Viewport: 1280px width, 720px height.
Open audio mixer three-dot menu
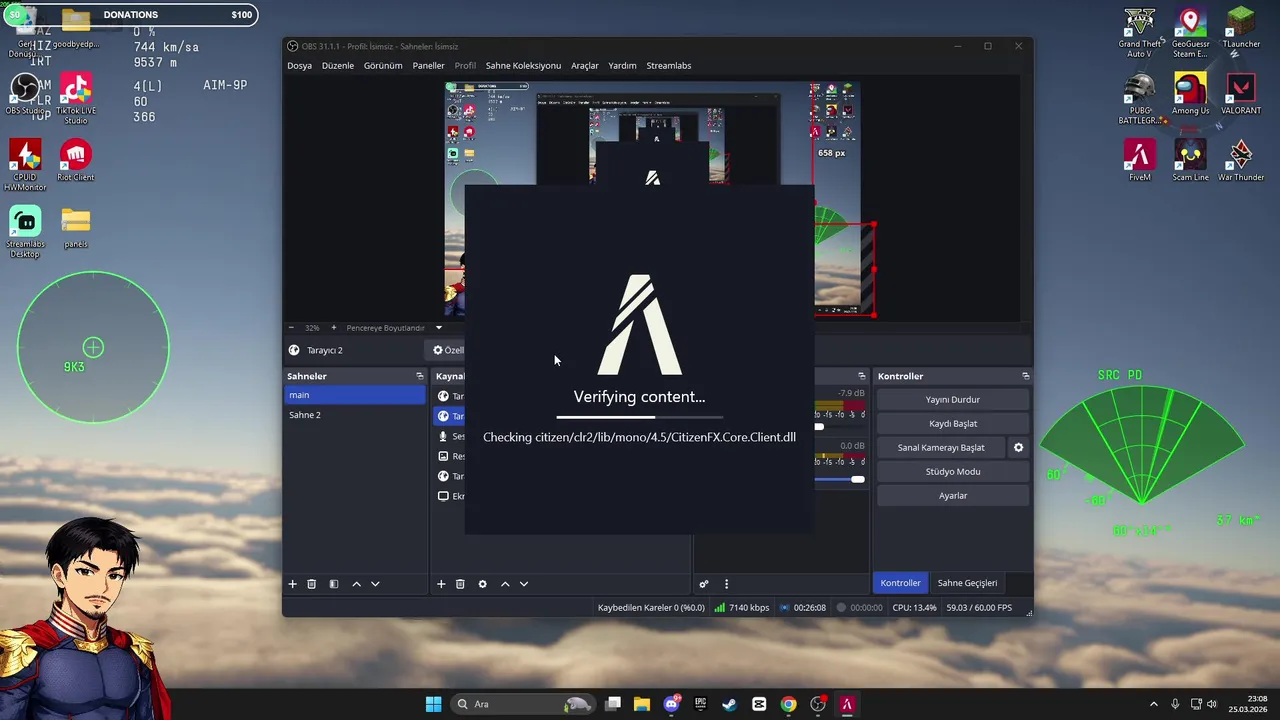[x=726, y=584]
